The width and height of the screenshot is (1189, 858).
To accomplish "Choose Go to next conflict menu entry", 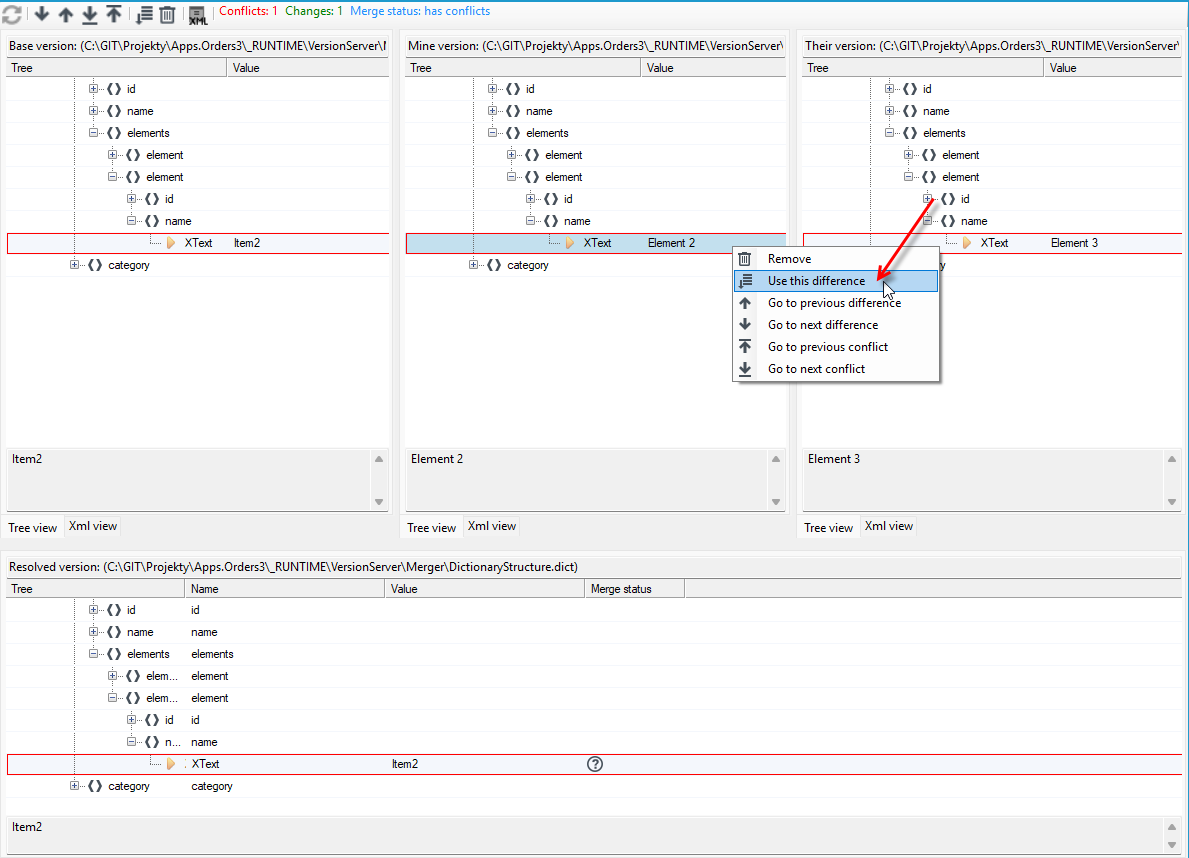I will (836, 369).
